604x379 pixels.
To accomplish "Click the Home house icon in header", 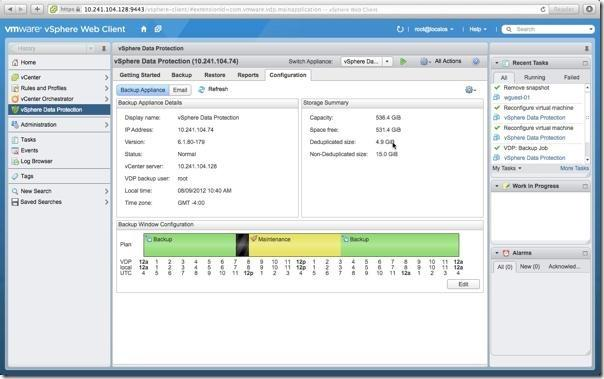I will pyautogui.click(x=144, y=29).
